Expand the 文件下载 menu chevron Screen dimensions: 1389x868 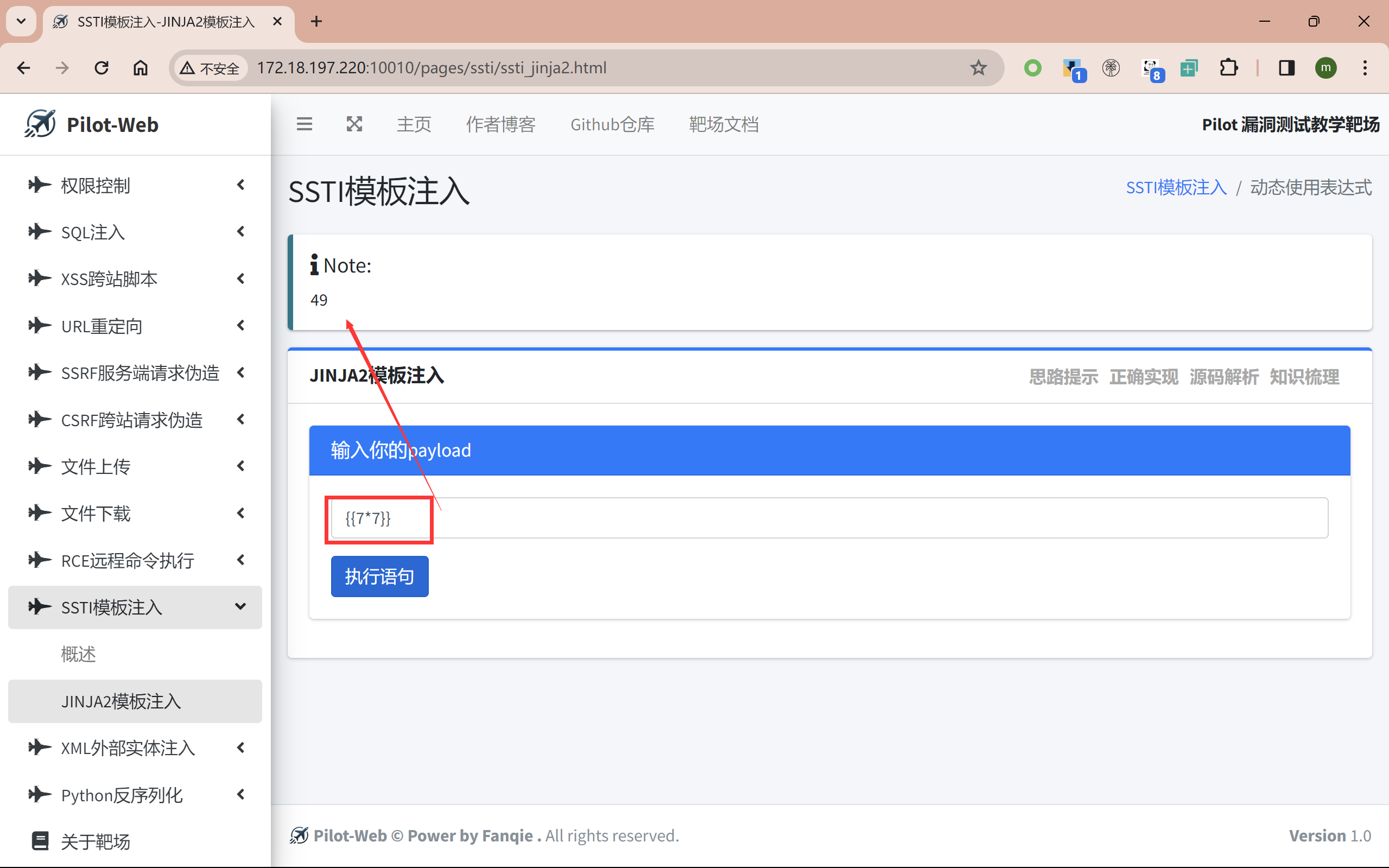pos(241,513)
